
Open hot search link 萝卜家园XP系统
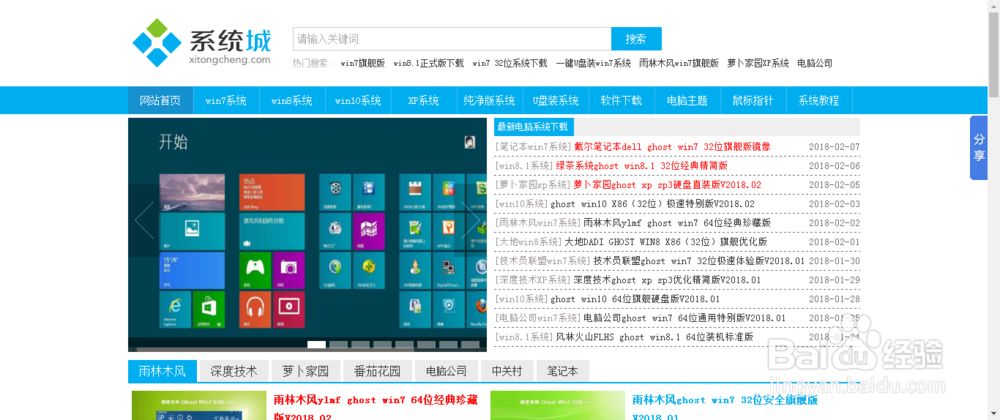[758, 63]
